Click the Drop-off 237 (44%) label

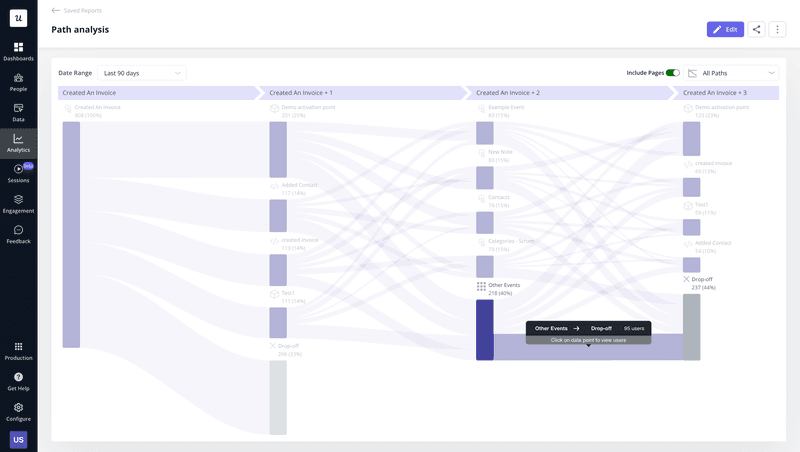click(x=704, y=284)
